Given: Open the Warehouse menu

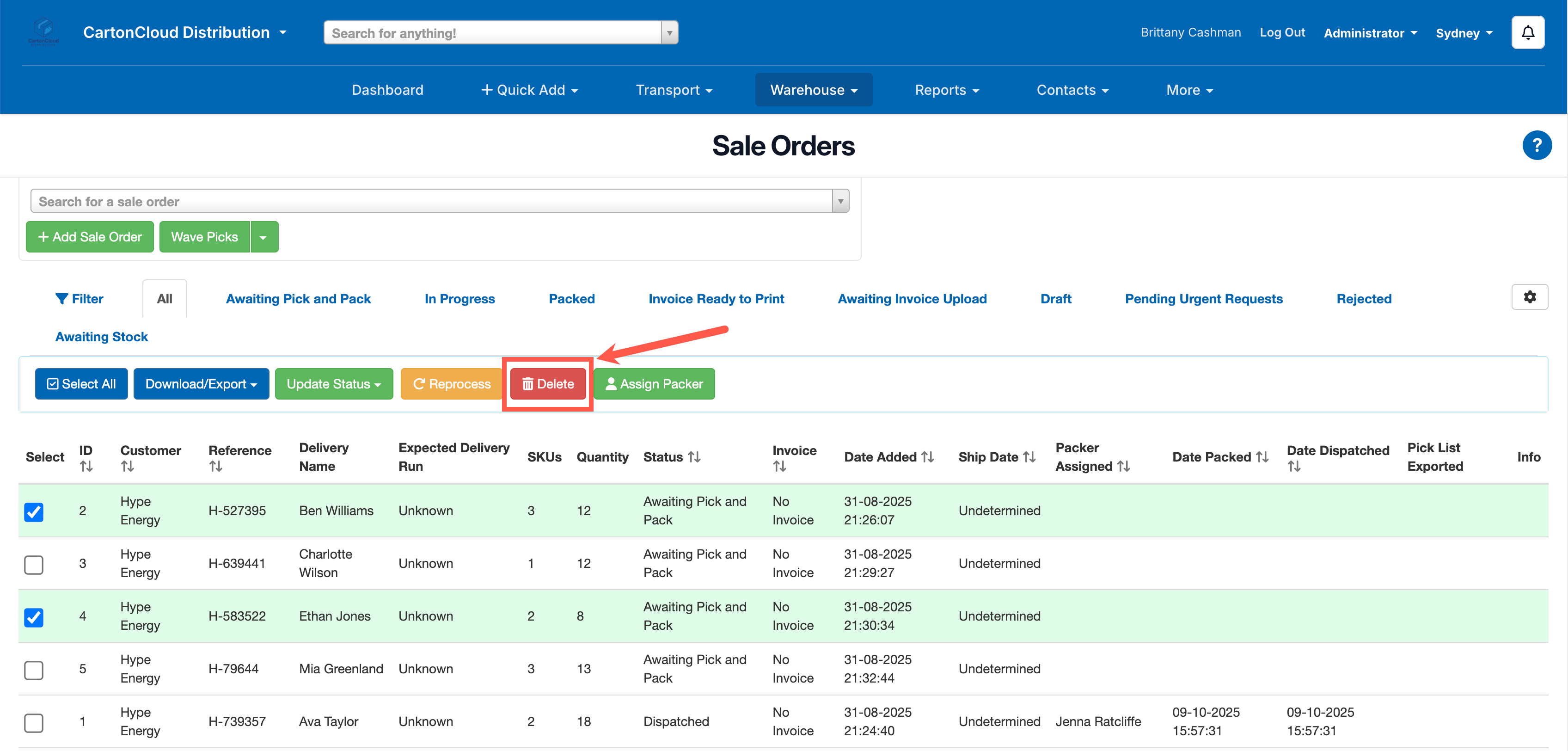Looking at the screenshot, I should [813, 90].
